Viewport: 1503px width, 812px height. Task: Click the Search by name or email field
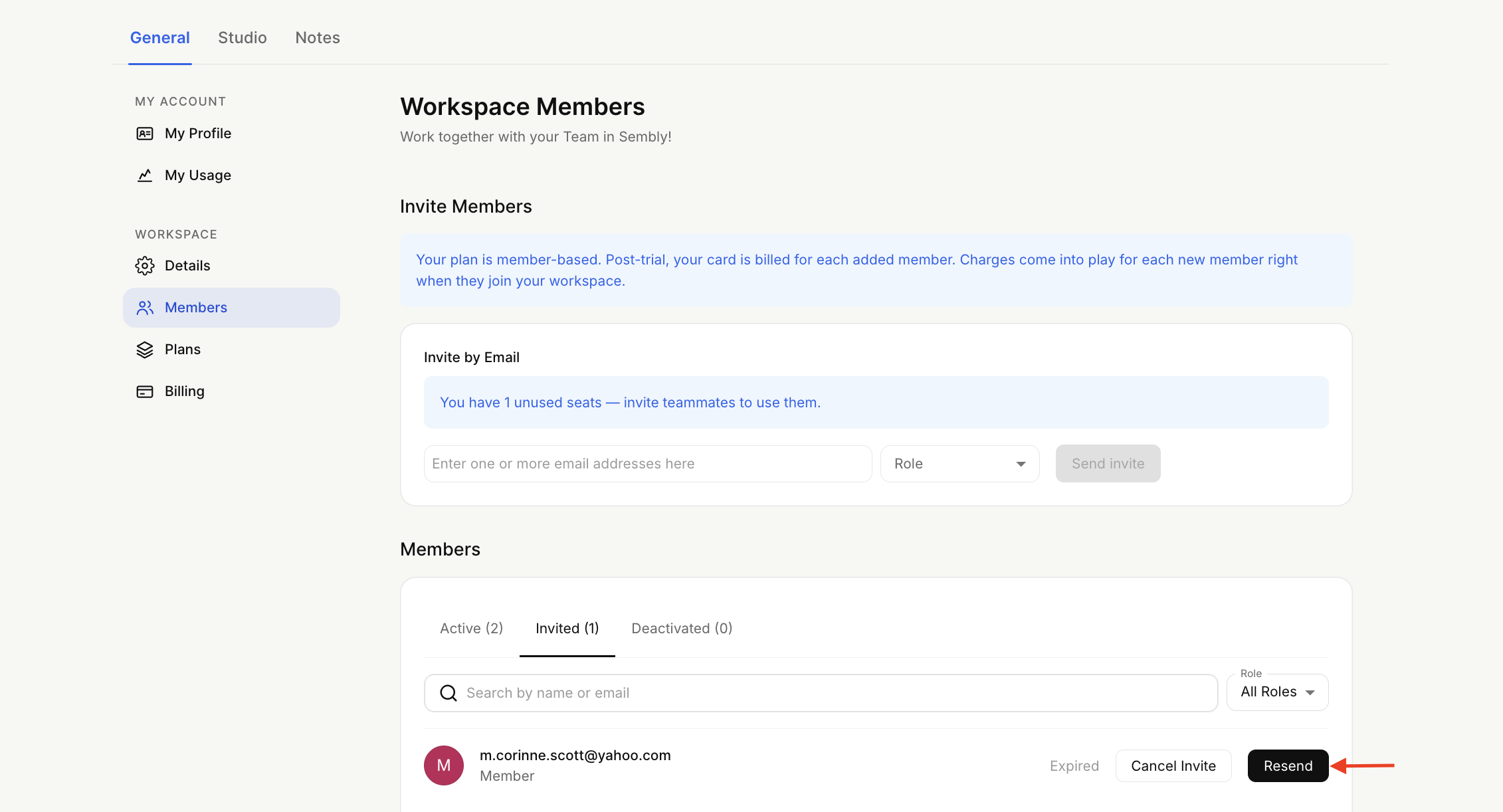pyautogui.click(x=821, y=693)
